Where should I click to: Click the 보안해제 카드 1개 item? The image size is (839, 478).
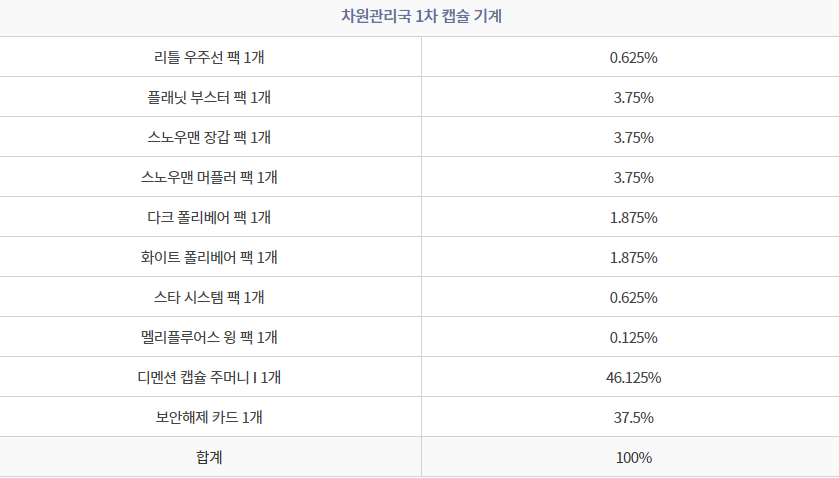[209, 417]
